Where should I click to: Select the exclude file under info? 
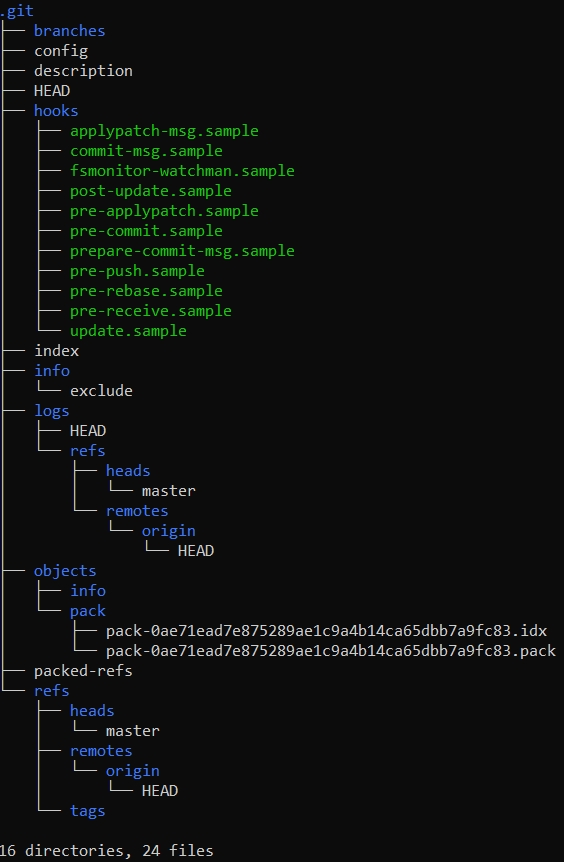[x=101, y=391]
